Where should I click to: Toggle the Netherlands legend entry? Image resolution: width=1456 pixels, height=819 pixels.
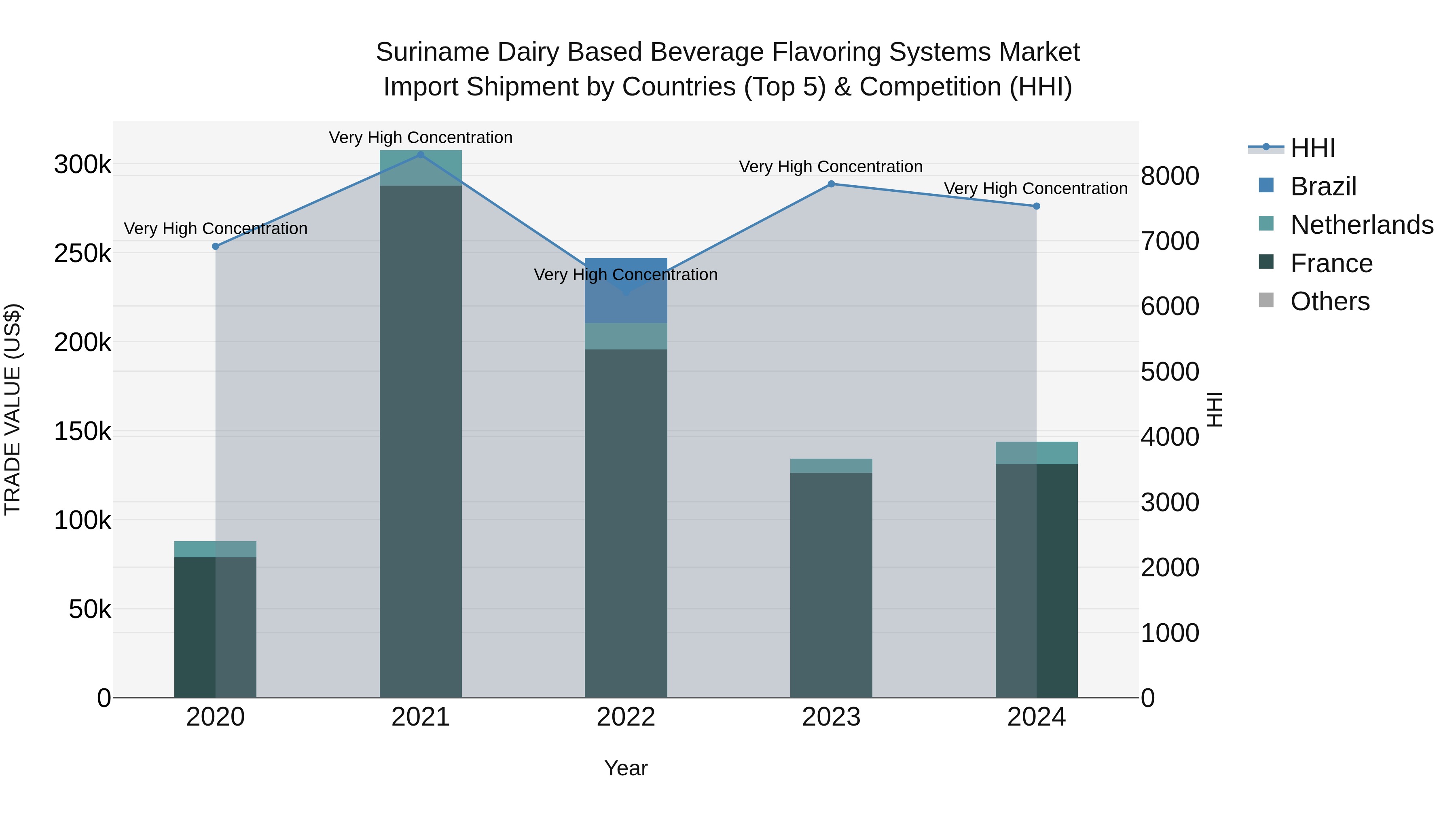tap(1346, 225)
